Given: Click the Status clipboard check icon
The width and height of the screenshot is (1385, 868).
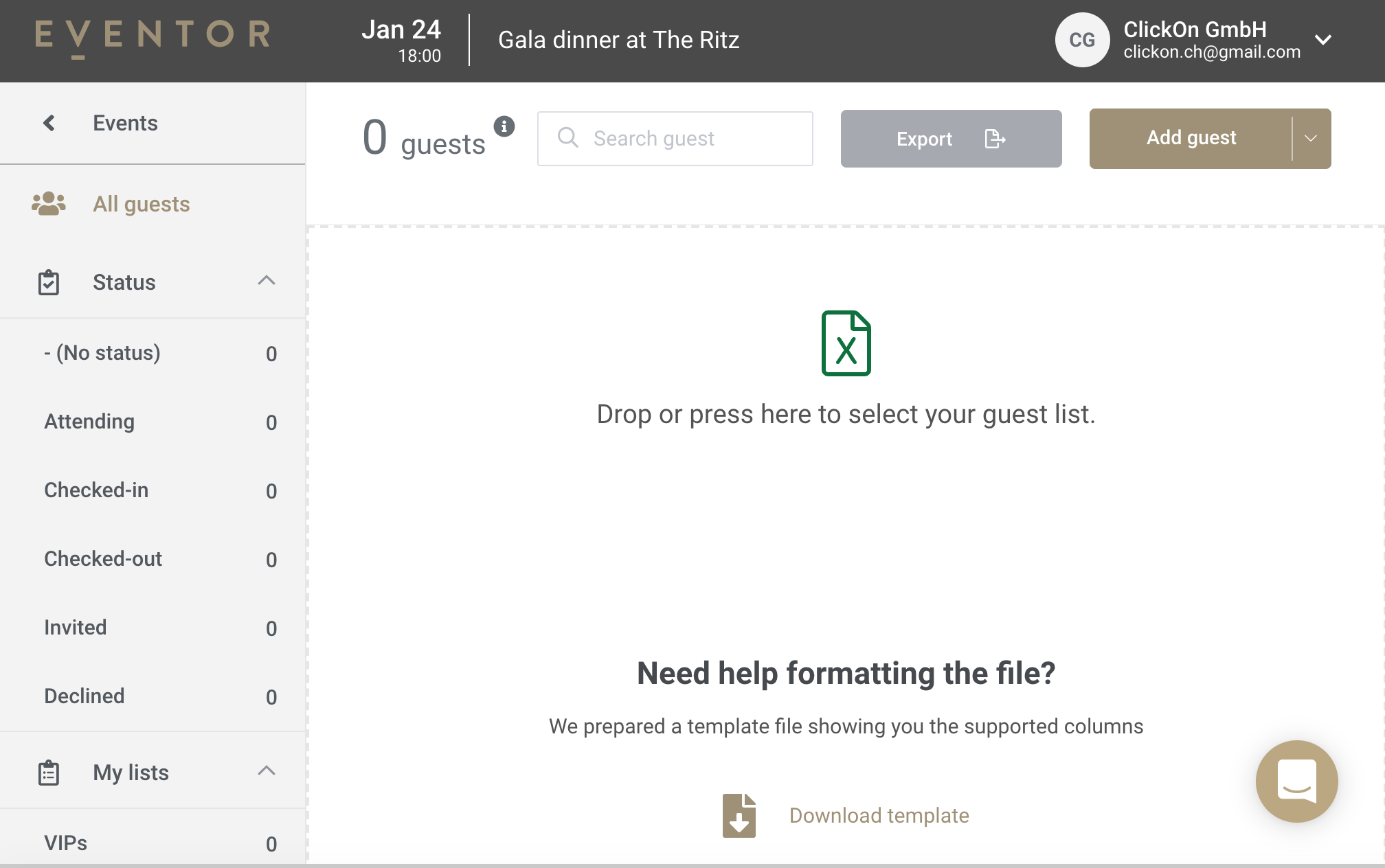Looking at the screenshot, I should click(49, 282).
